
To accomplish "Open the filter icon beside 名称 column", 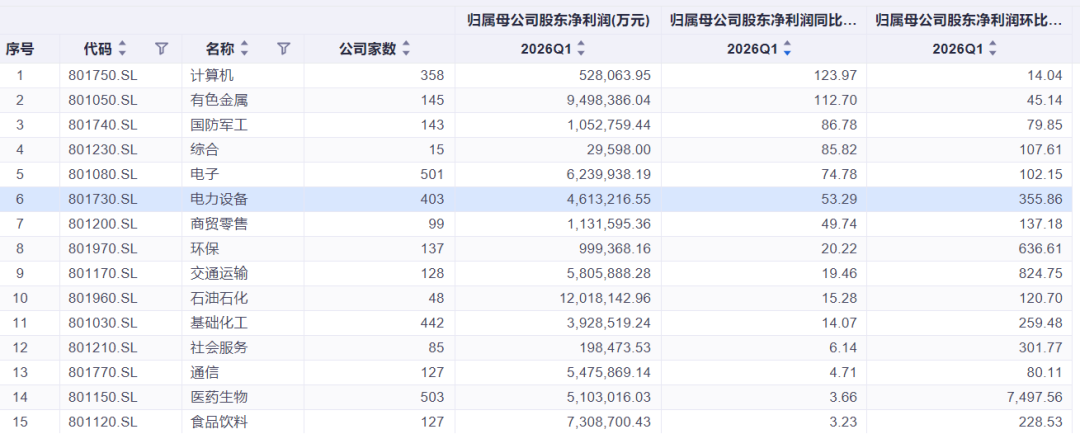I will pos(284,49).
